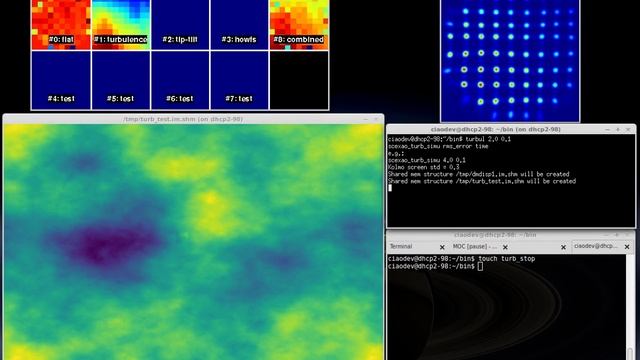This screenshot has width=640, height=360.
Task: Click the 'touch turb_stop' command line
Action: [461, 259]
